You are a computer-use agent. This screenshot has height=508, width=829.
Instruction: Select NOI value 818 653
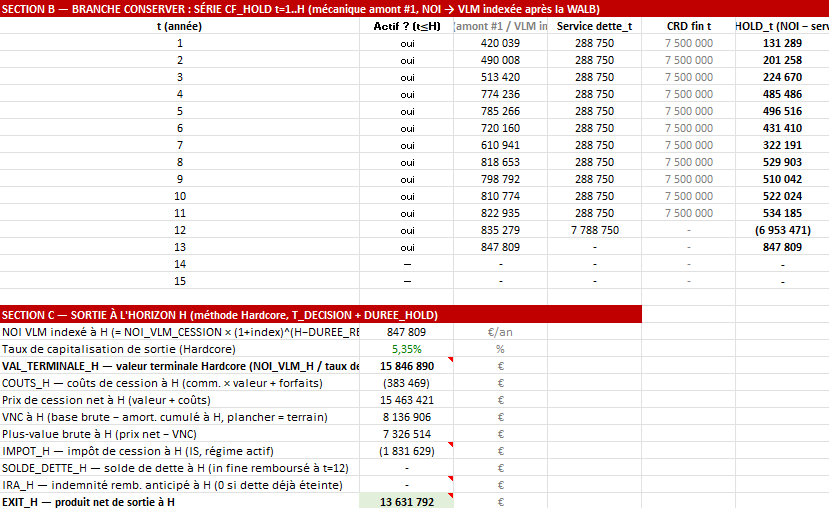pyautogui.click(x=500, y=162)
